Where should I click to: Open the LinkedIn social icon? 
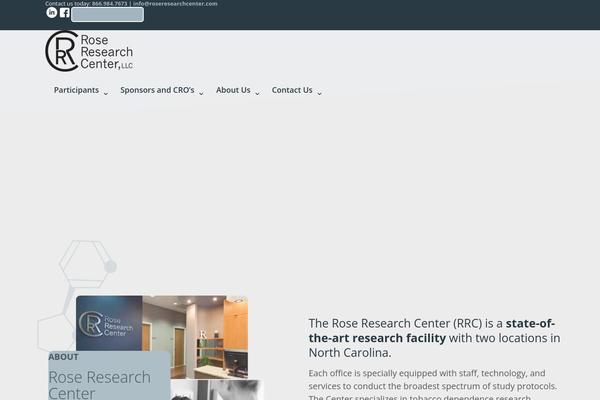coord(52,13)
